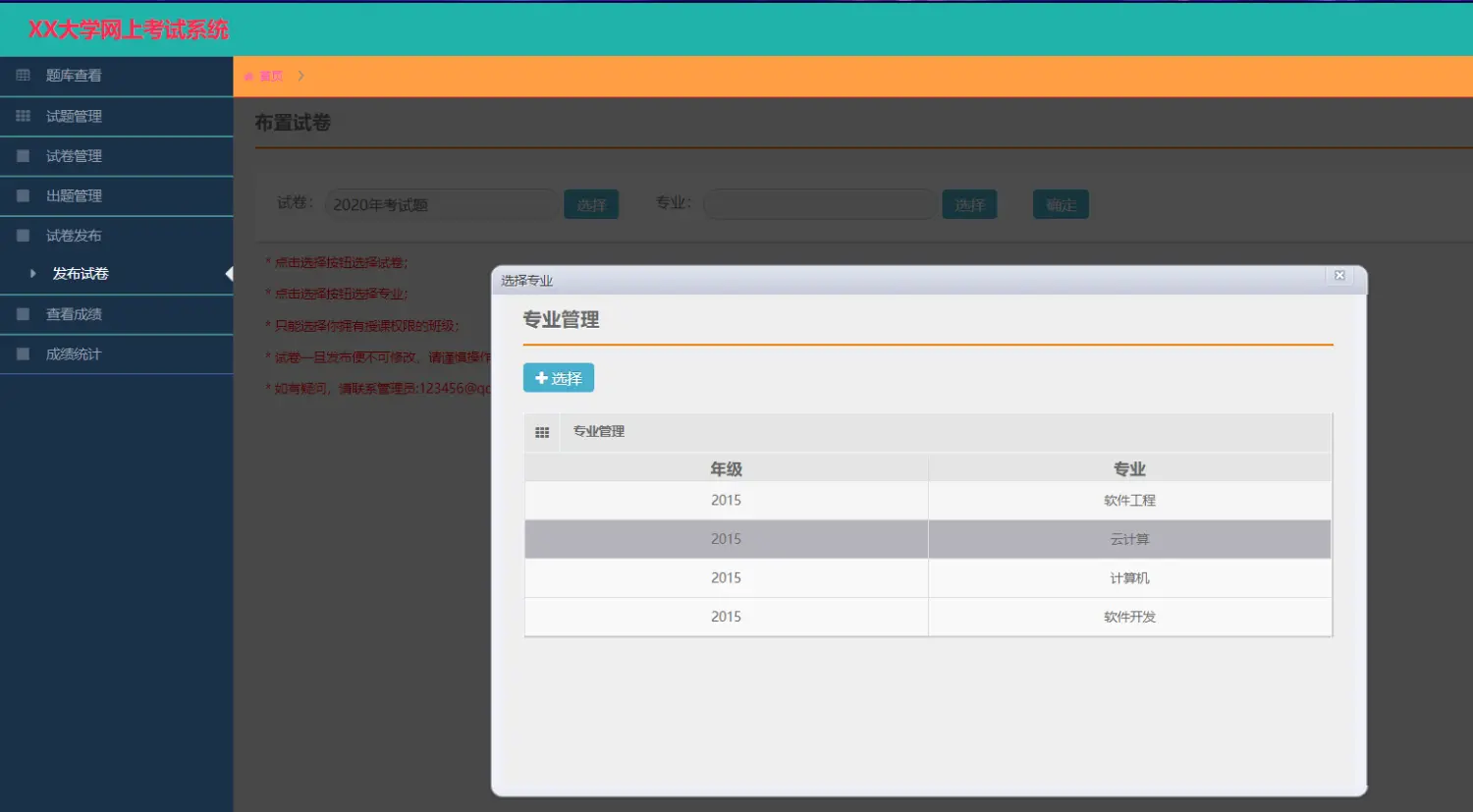Click the 专业管理 heading in dialog

coord(561,320)
